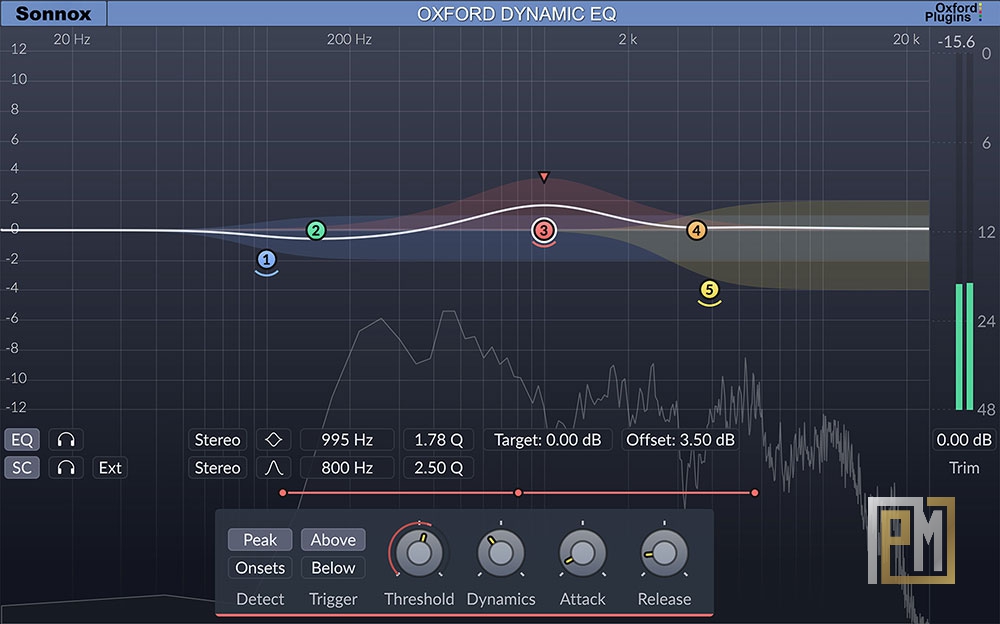Click the -15.6 peak level readout
Screen dimensions: 1000x624
pyautogui.click(x=956, y=42)
